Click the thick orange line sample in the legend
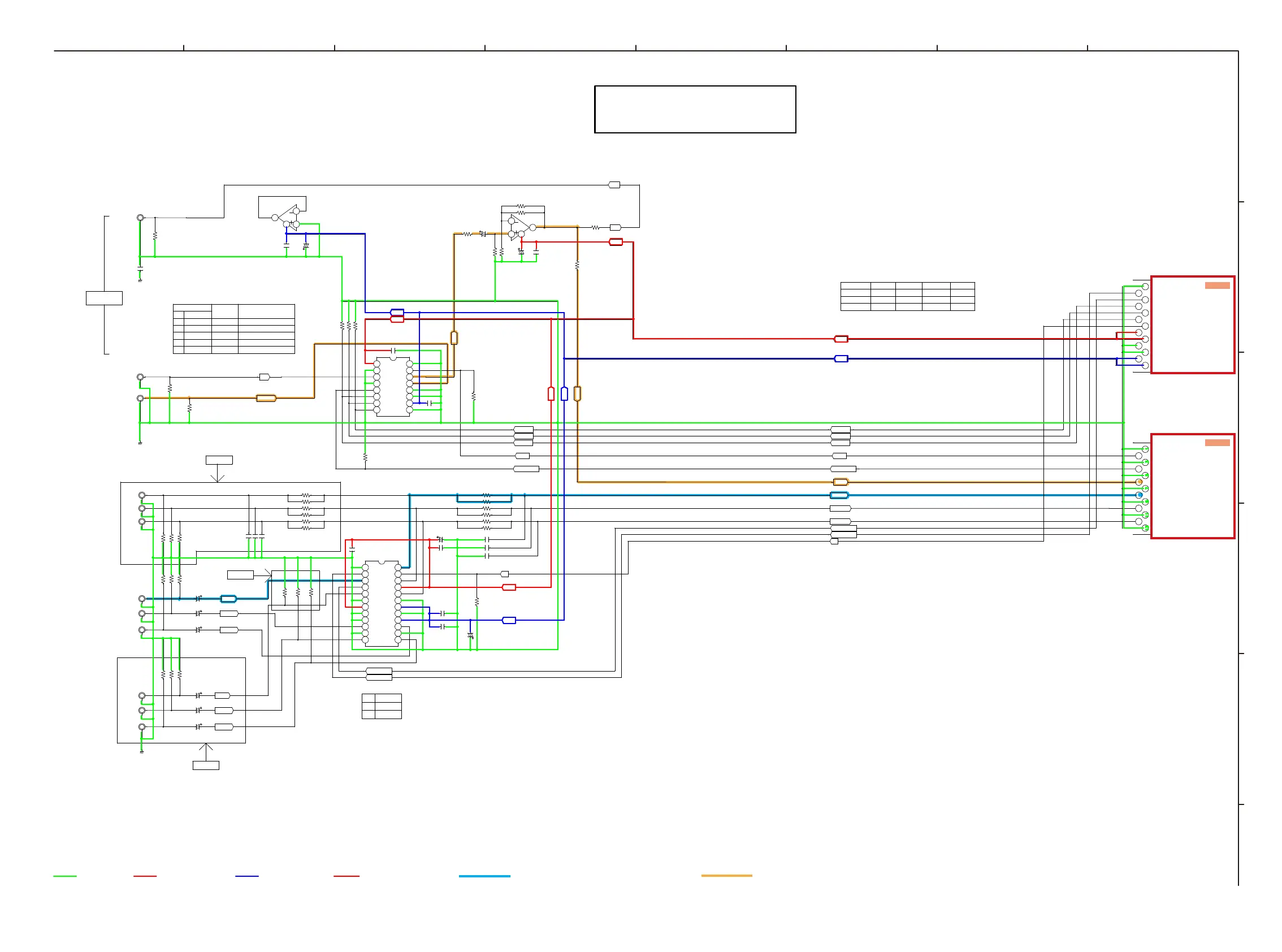 726,875
